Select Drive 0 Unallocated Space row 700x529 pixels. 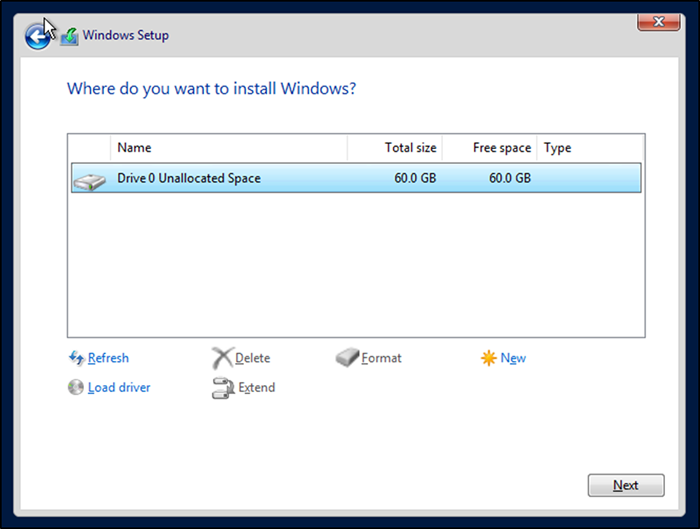(x=356, y=178)
